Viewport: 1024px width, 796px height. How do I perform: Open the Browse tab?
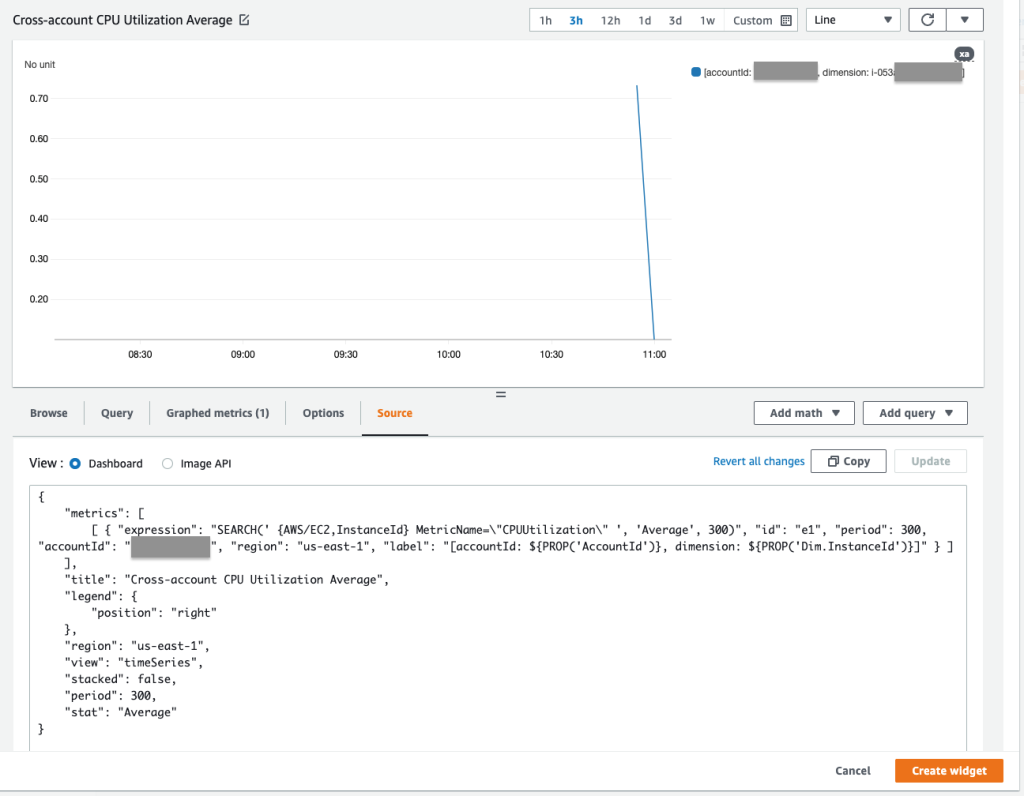point(48,412)
